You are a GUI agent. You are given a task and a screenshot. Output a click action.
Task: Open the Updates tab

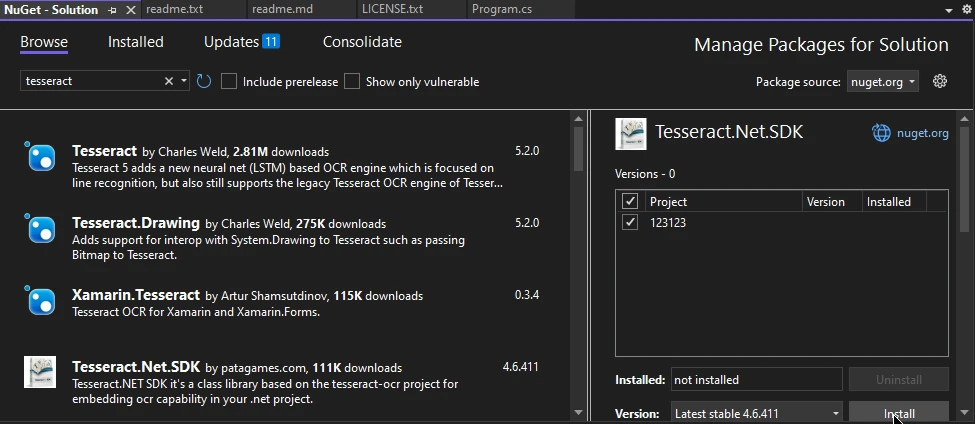(240, 42)
